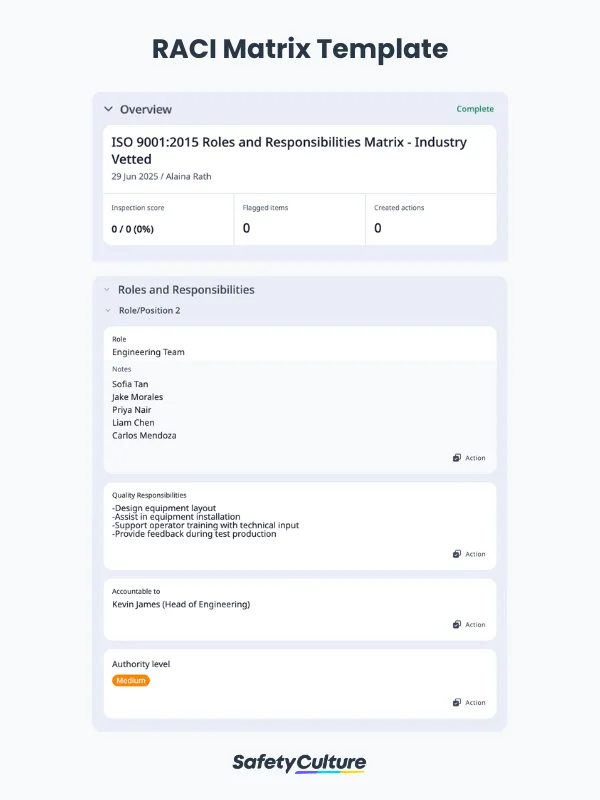The image size is (600, 800).
Task: Click the Quality Responsibilities text
Action: point(205,521)
